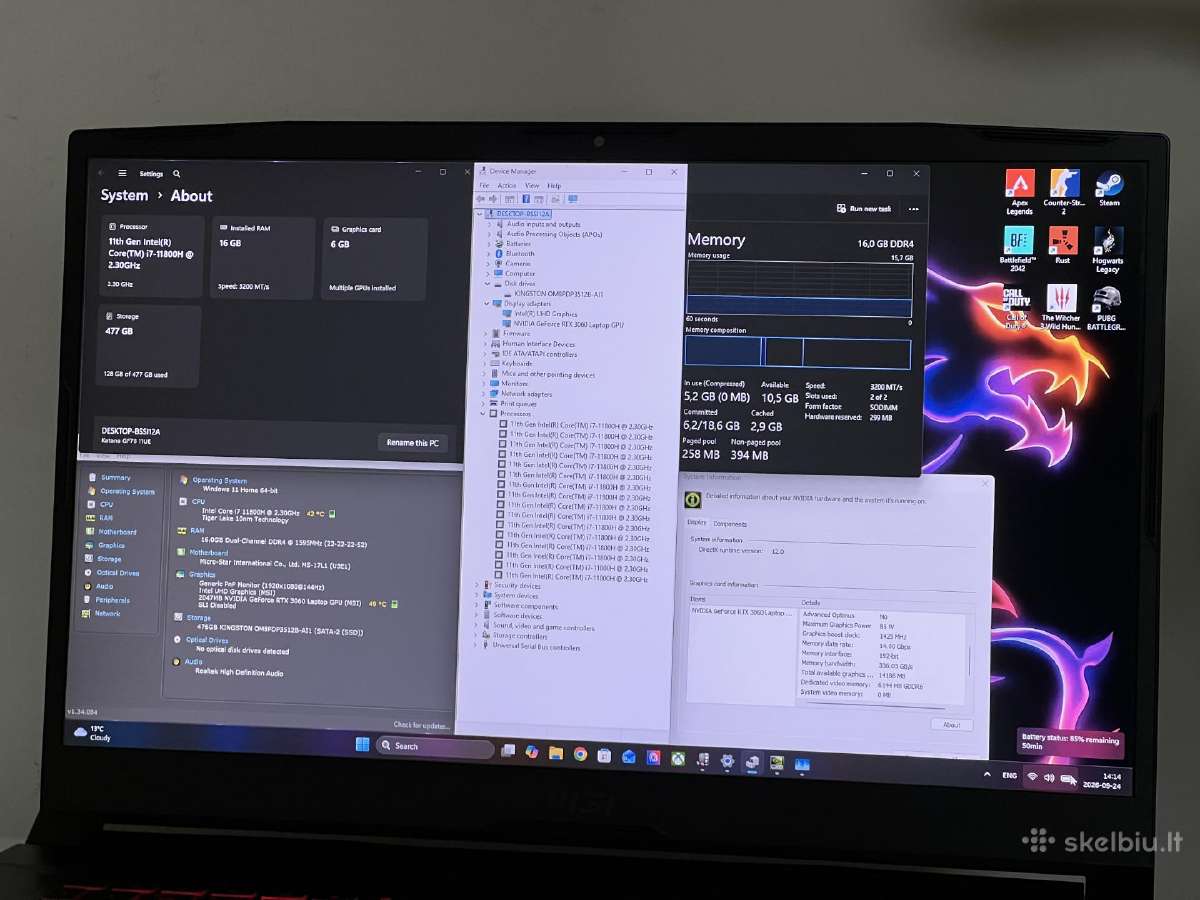Click ENG language indicator in tray
The width and height of the screenshot is (1200, 900).
pos(1009,775)
